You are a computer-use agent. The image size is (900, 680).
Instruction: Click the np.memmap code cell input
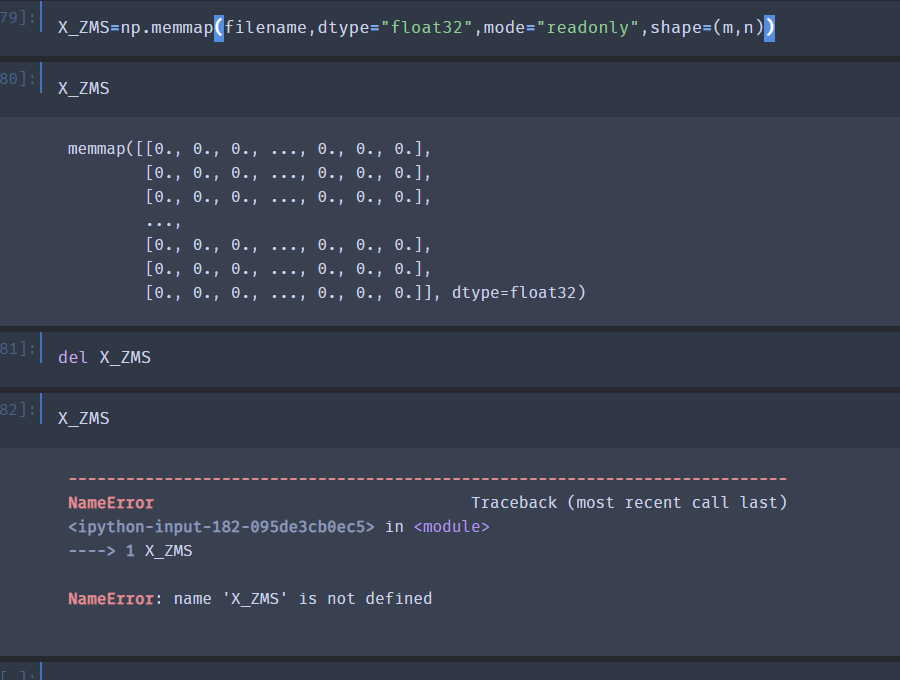[x=471, y=28]
